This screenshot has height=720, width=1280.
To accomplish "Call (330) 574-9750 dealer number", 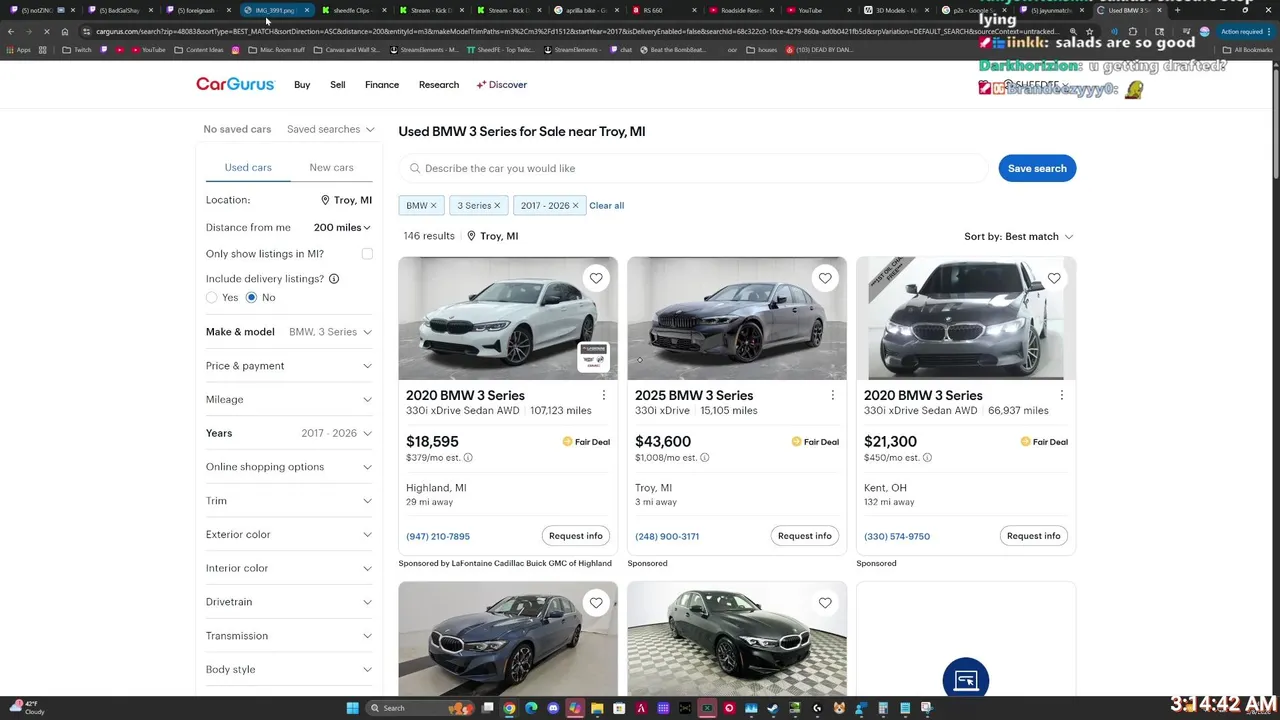I will (897, 537).
